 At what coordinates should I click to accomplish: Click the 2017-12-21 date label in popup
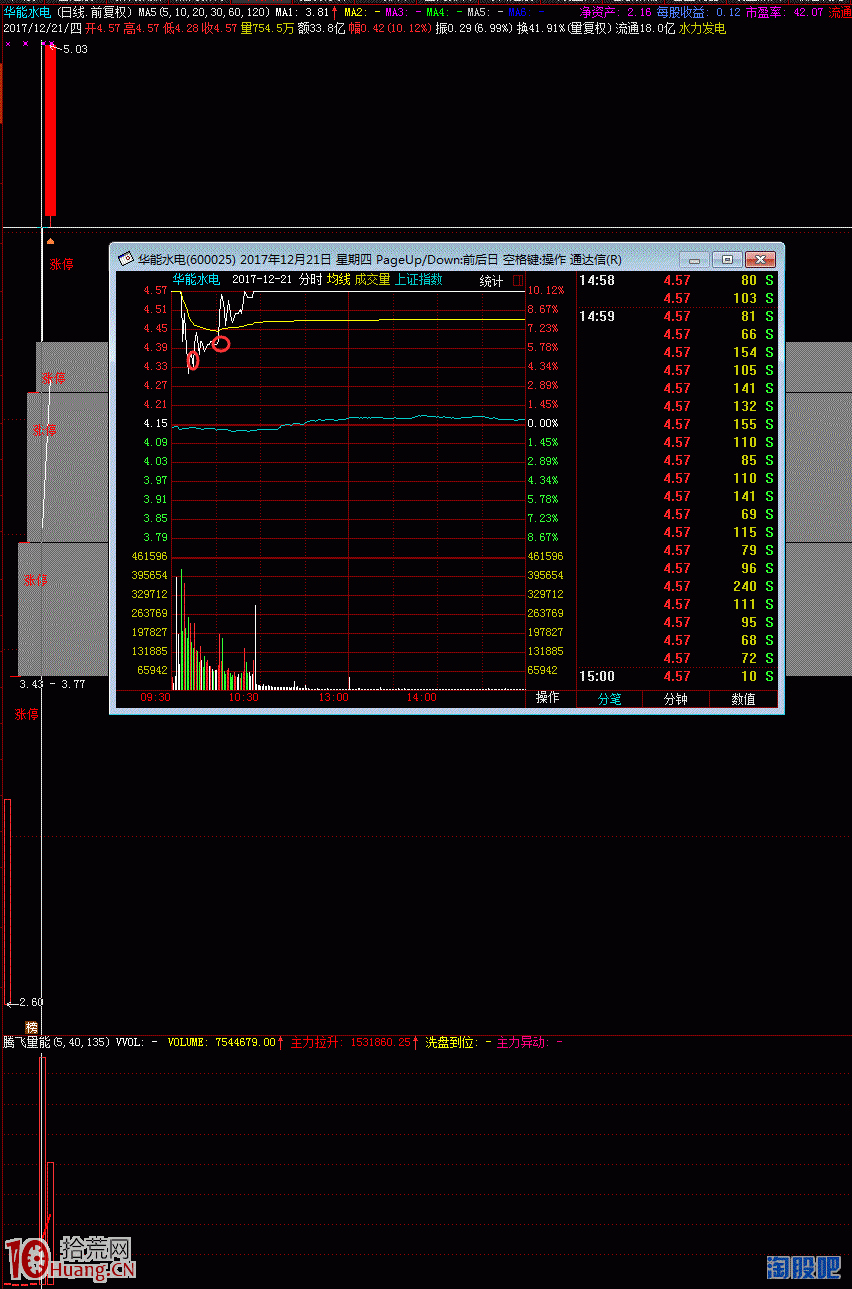coord(262,280)
